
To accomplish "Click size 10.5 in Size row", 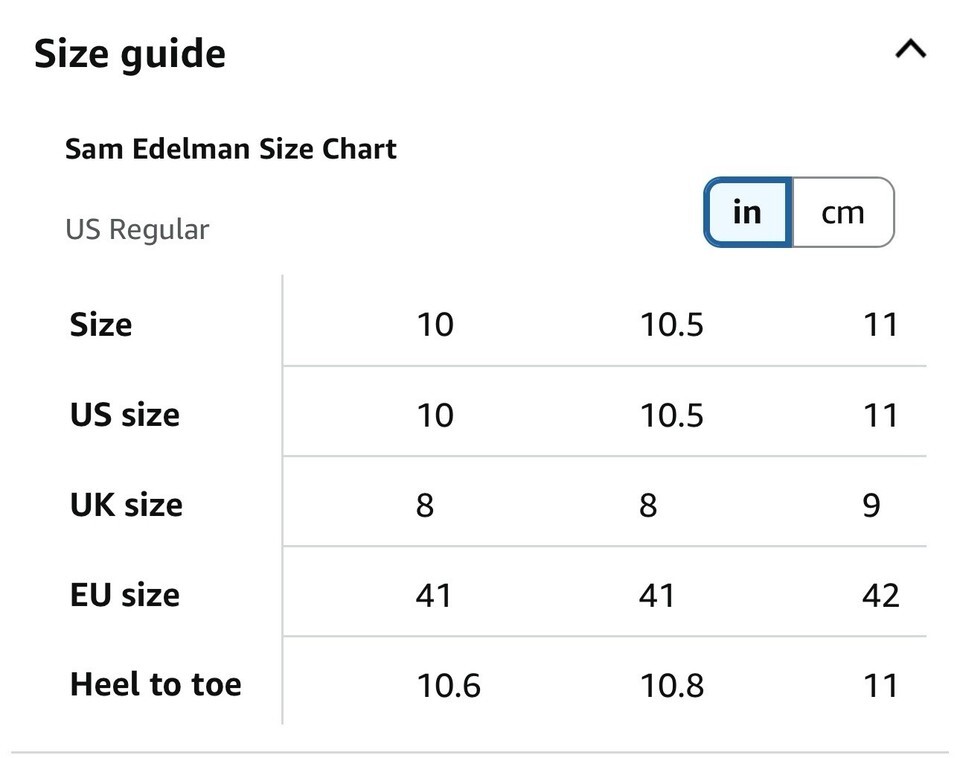I will click(672, 324).
